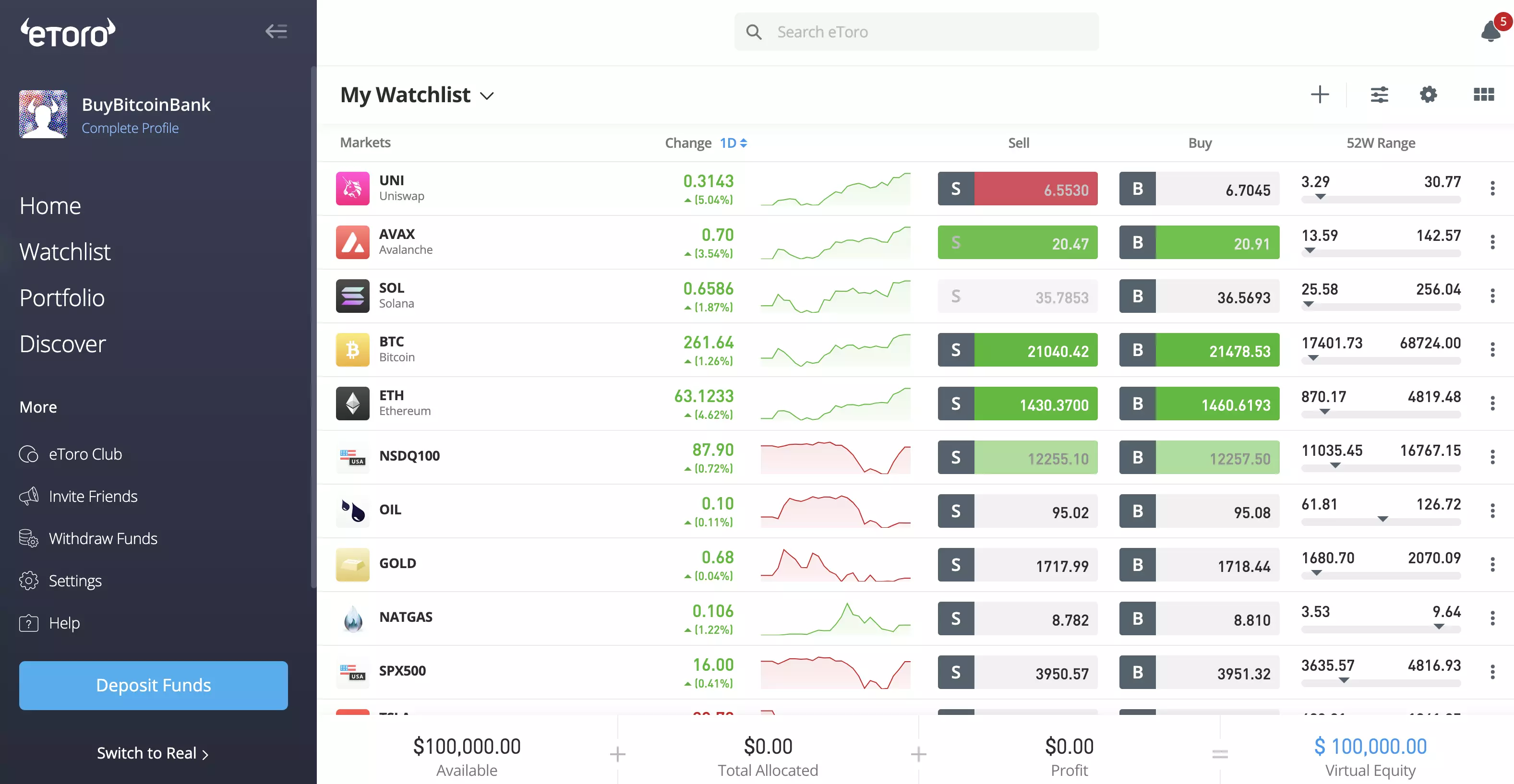Image resolution: width=1514 pixels, height=784 pixels.
Task: Buy NATGAS at 8.810
Action: 1199,618
